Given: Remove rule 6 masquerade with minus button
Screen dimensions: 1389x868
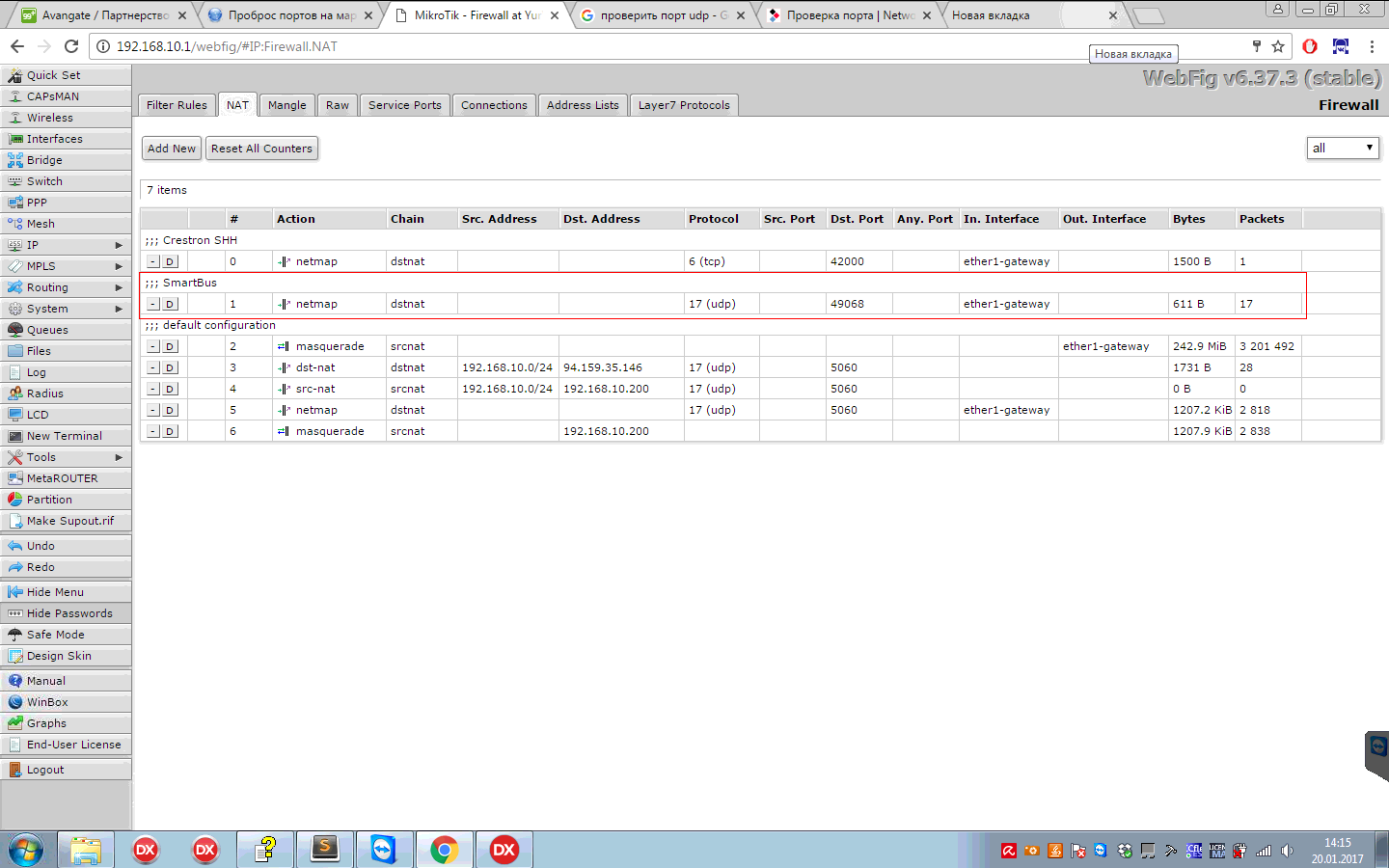Looking at the screenshot, I should click(153, 431).
